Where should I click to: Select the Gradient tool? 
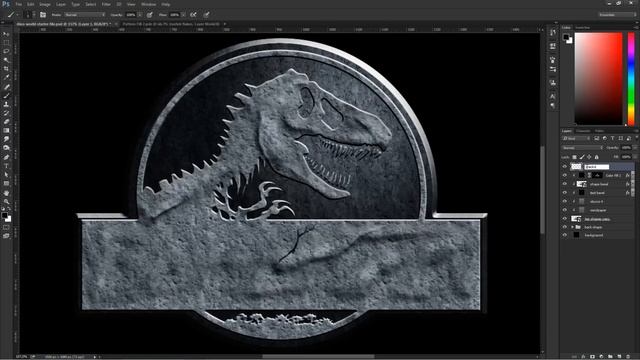coord(6,131)
